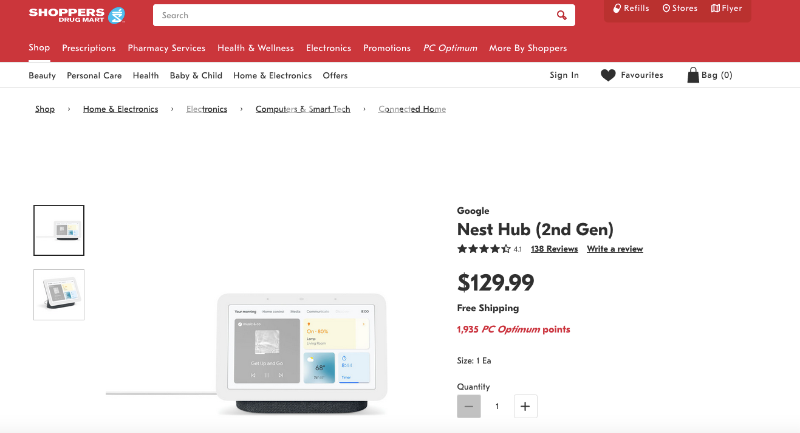Click the Shoppers Drug Mart logo

point(77,14)
